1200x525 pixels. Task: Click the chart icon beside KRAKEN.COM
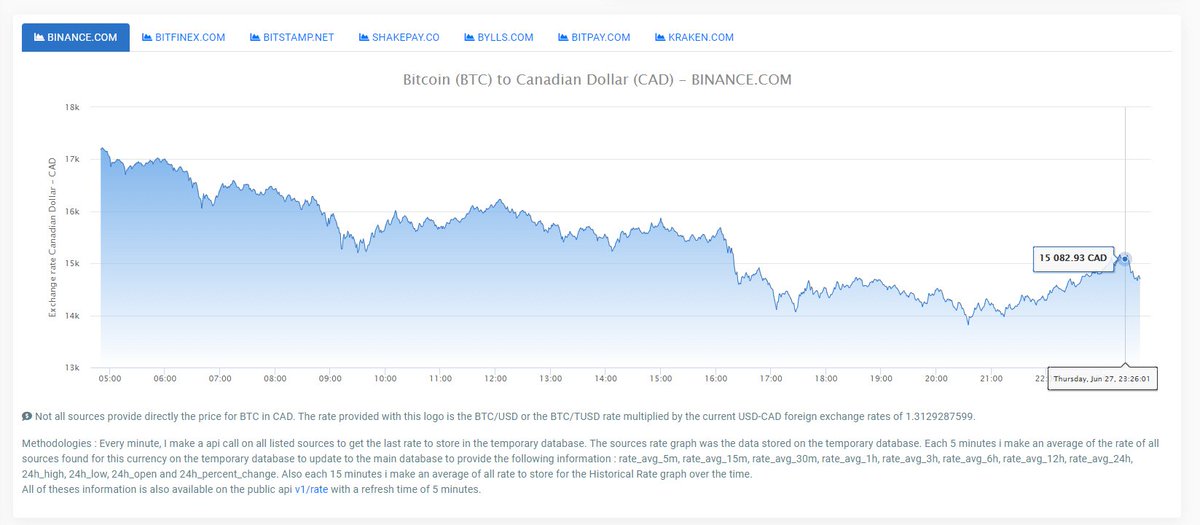tap(660, 38)
